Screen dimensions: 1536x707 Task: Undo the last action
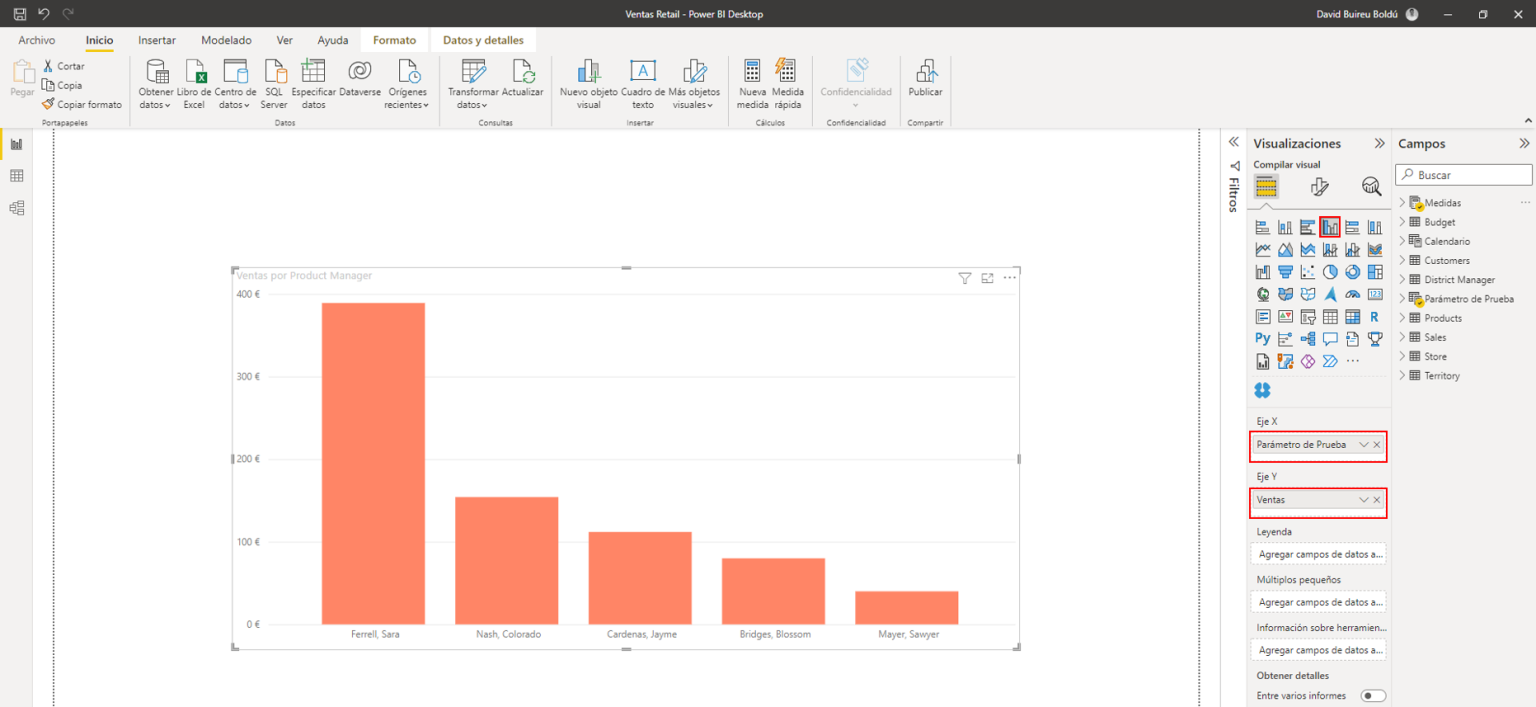click(44, 14)
